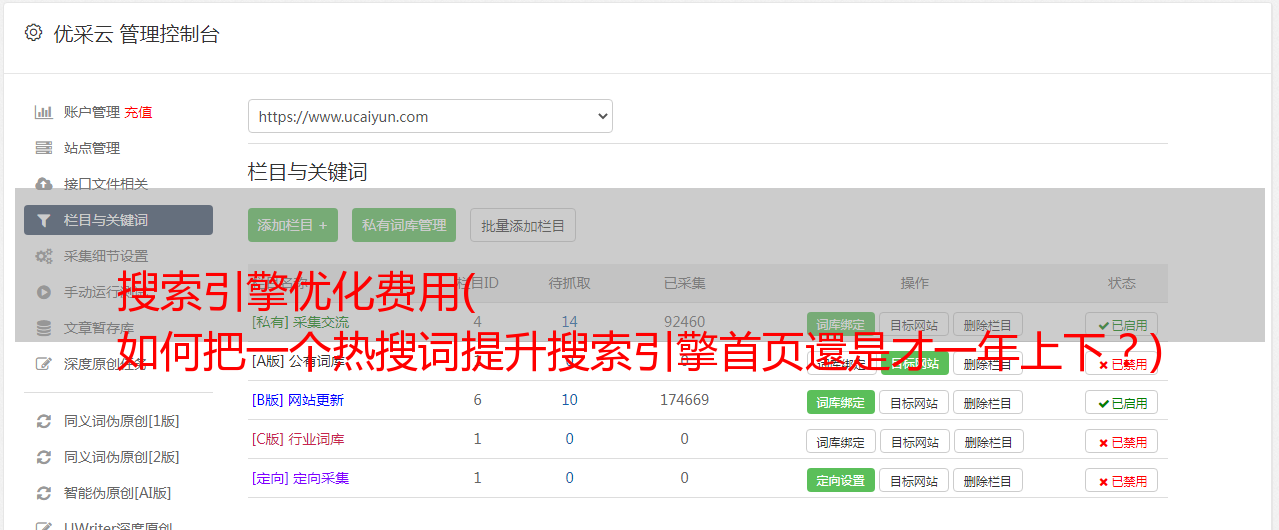Screen dimensions: 1279x530
Task: Toggle 已启用 status for 网站更新 row
Action: click(x=1122, y=402)
